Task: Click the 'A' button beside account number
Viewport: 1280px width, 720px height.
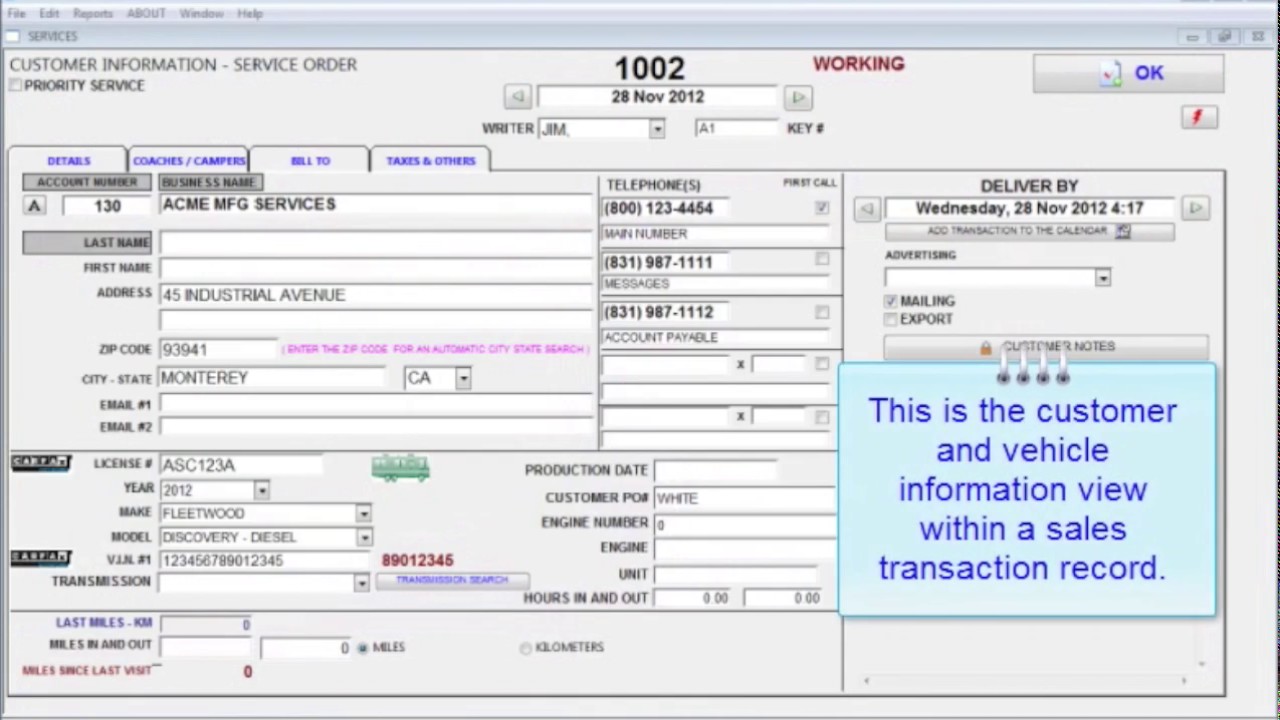Action: click(x=35, y=206)
